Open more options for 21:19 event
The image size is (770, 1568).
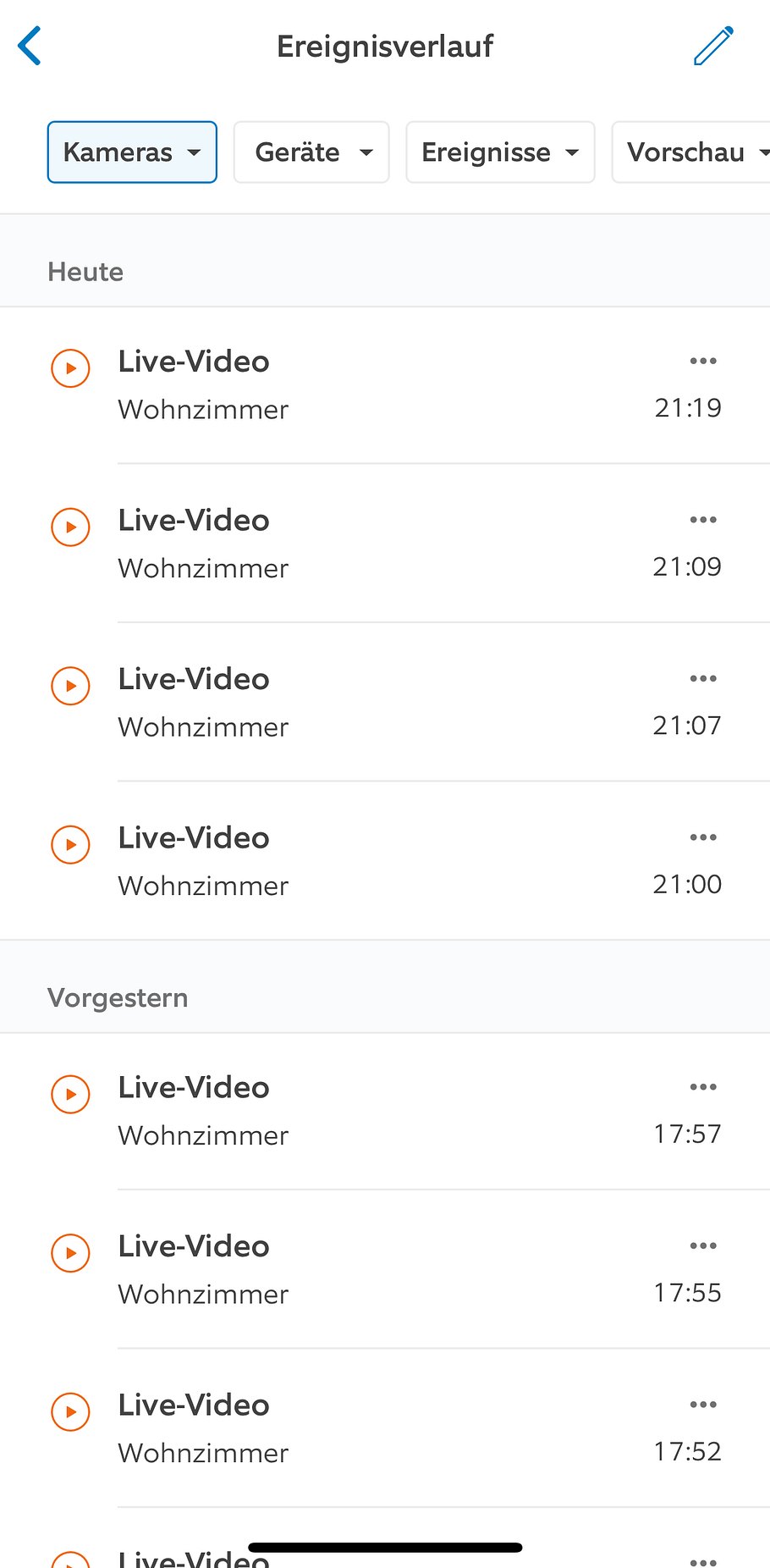703,362
